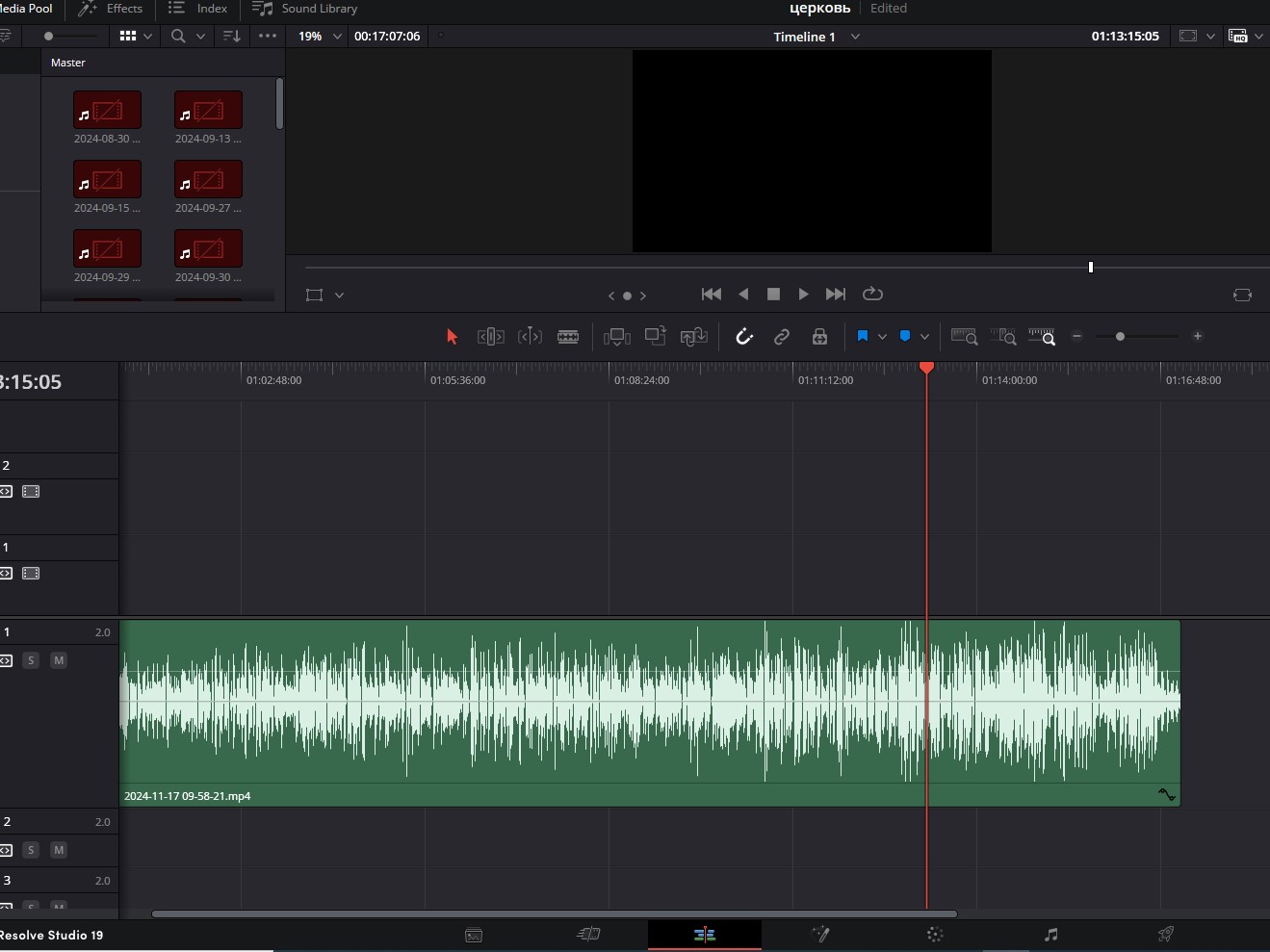Open media pool search with magnifier icon
1270x952 pixels.
click(x=178, y=36)
